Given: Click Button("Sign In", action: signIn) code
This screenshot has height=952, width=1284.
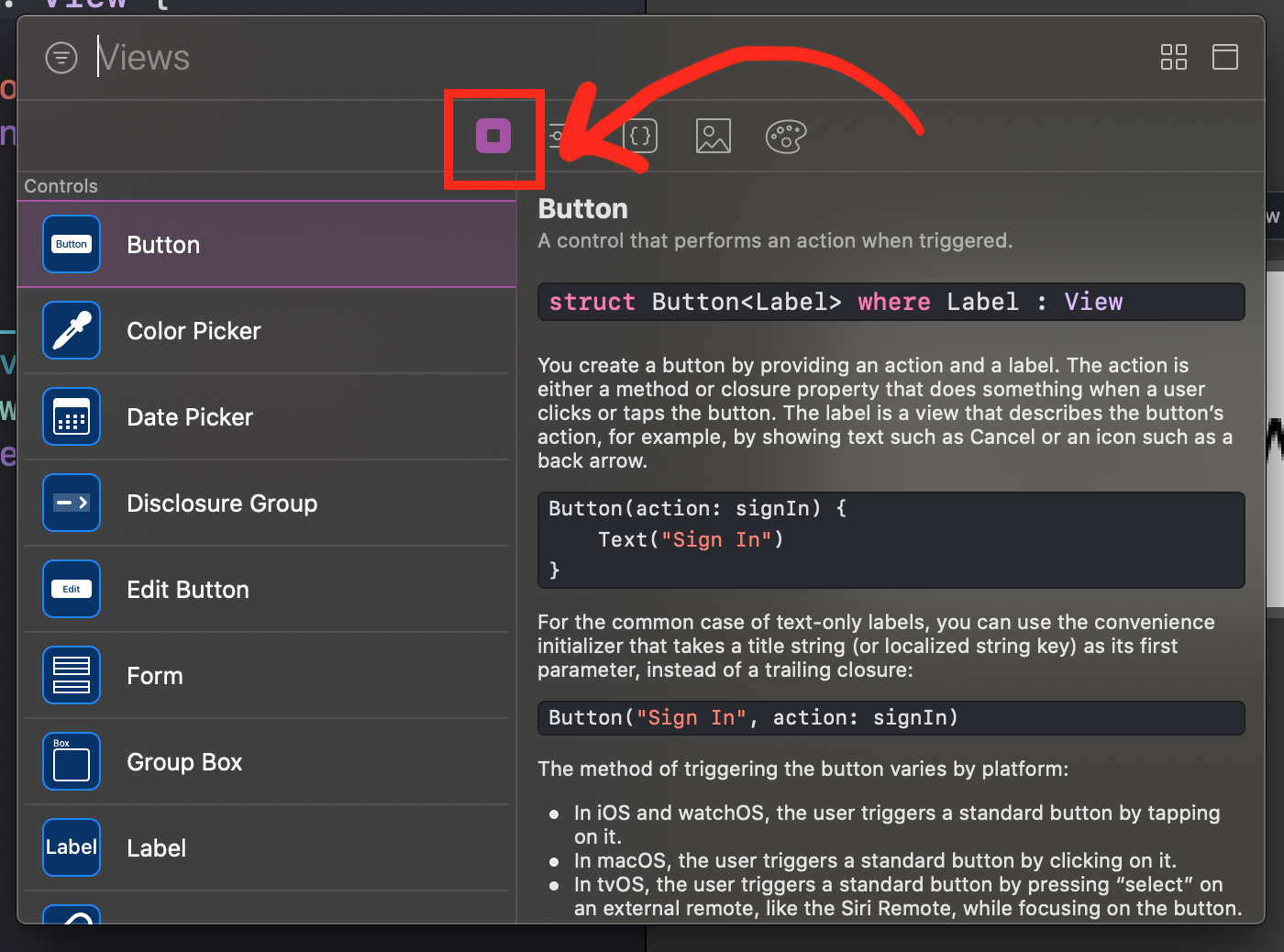Looking at the screenshot, I should pos(891,718).
